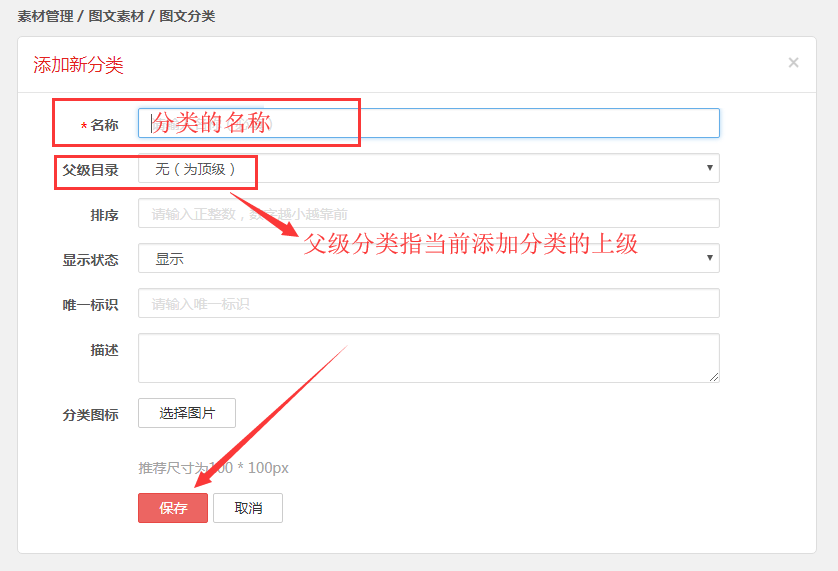Image resolution: width=838 pixels, height=571 pixels.
Task: Select the 图文分类 breadcrumb item
Action: click(x=187, y=16)
